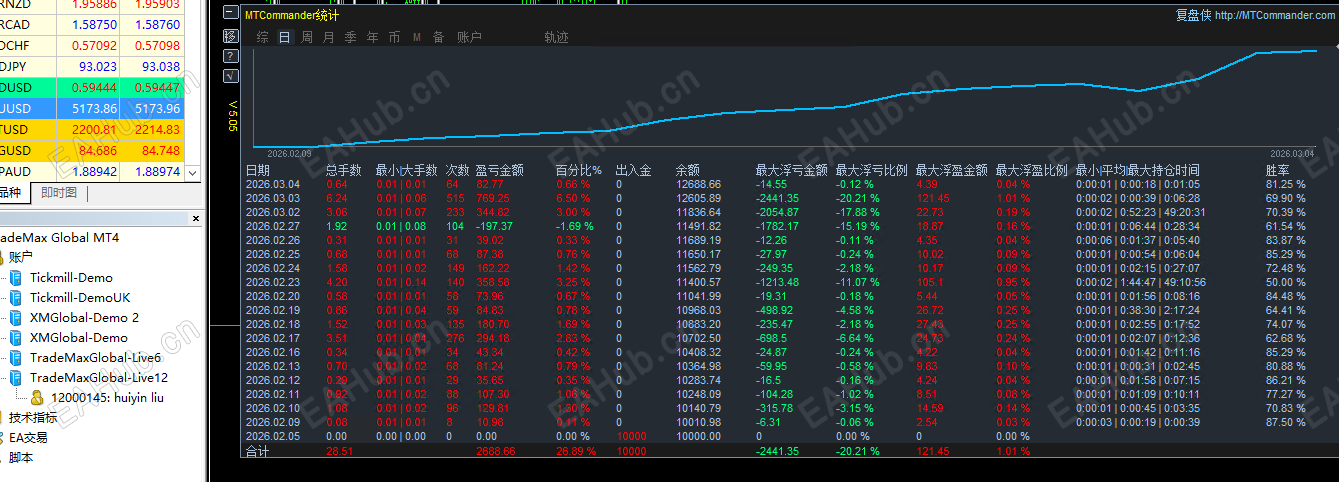1339x482 pixels.
Task: Open the ? help icon of MTCommander
Action: point(231,55)
